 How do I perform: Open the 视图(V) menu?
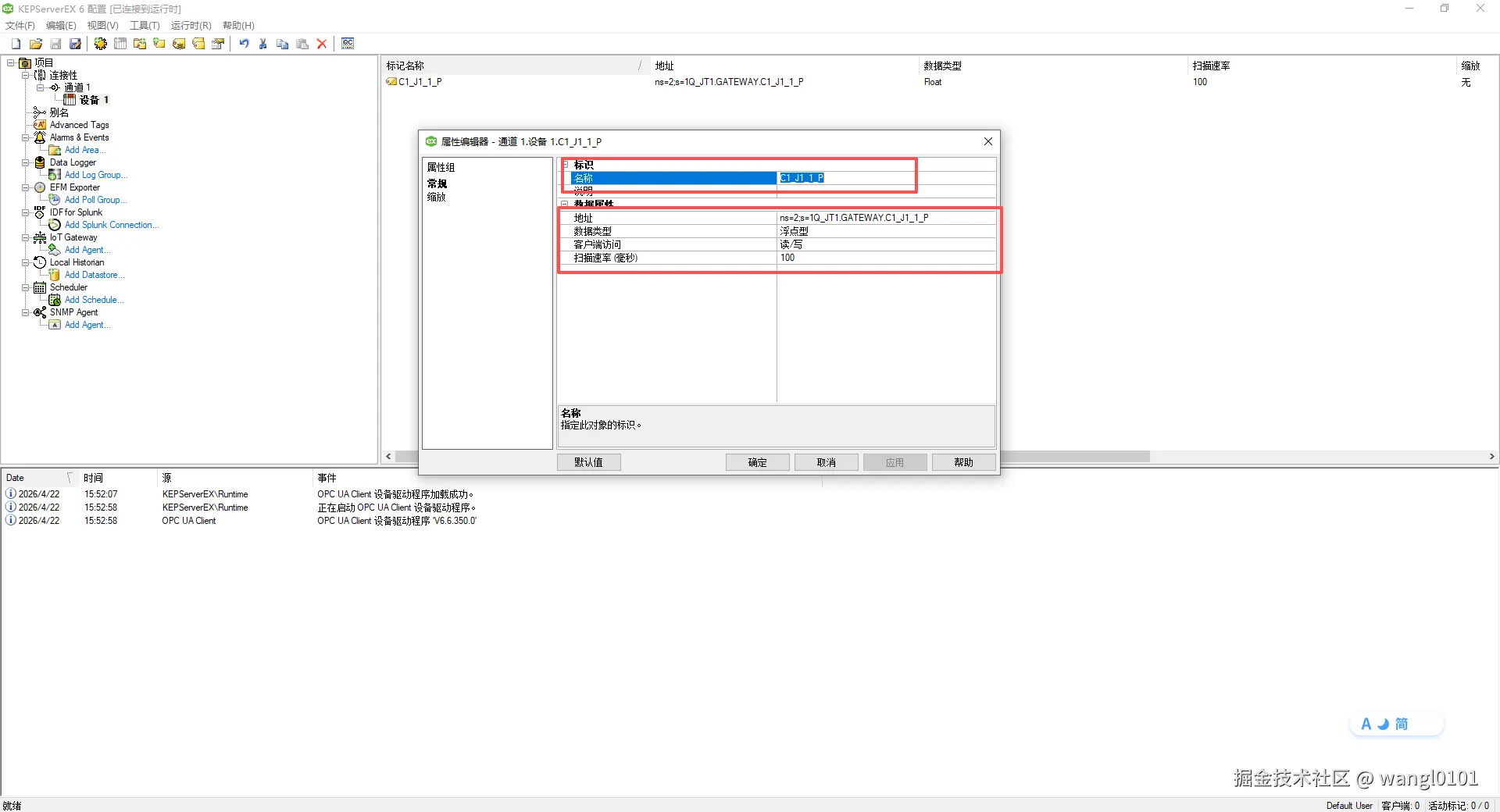coord(102,26)
